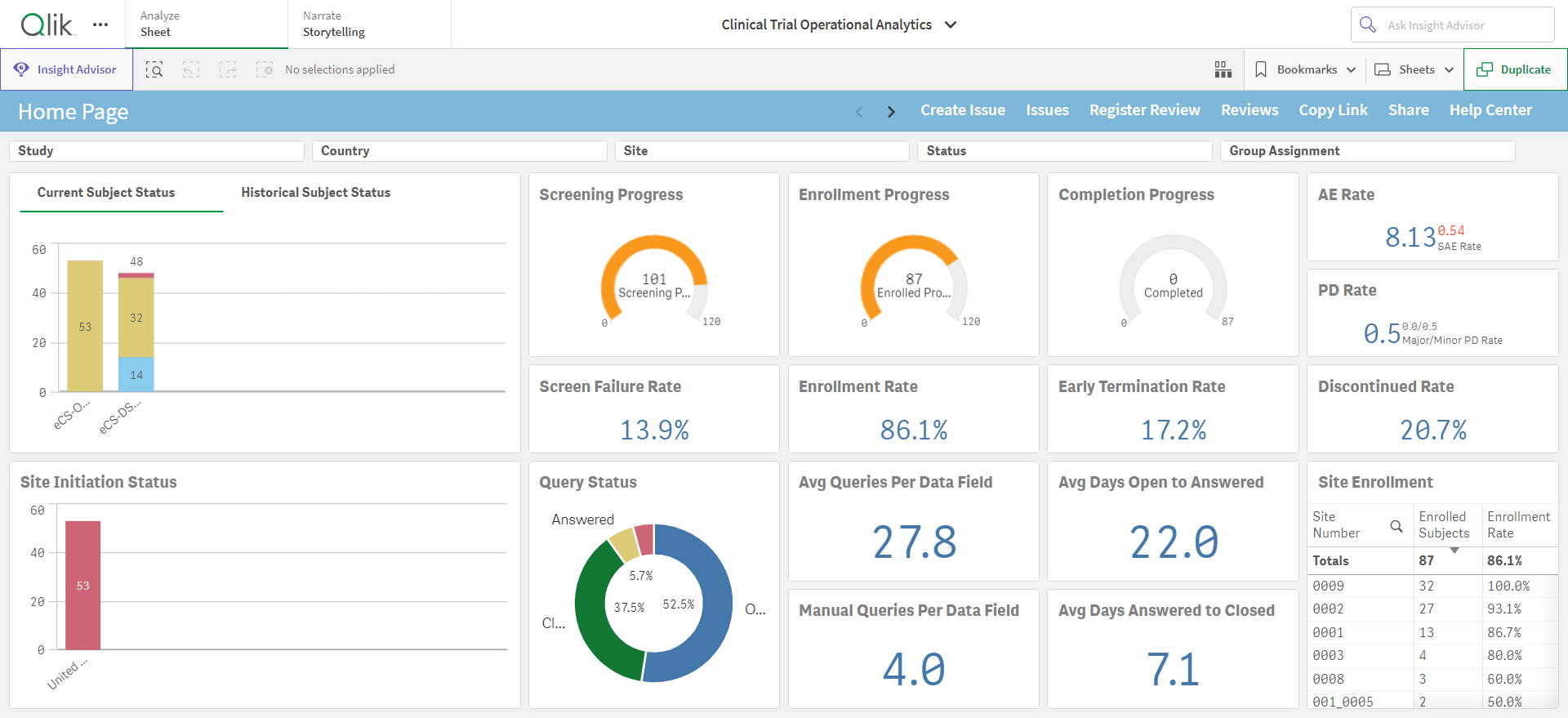Click the Ask Insight Advisor search field

[x=1452, y=25]
